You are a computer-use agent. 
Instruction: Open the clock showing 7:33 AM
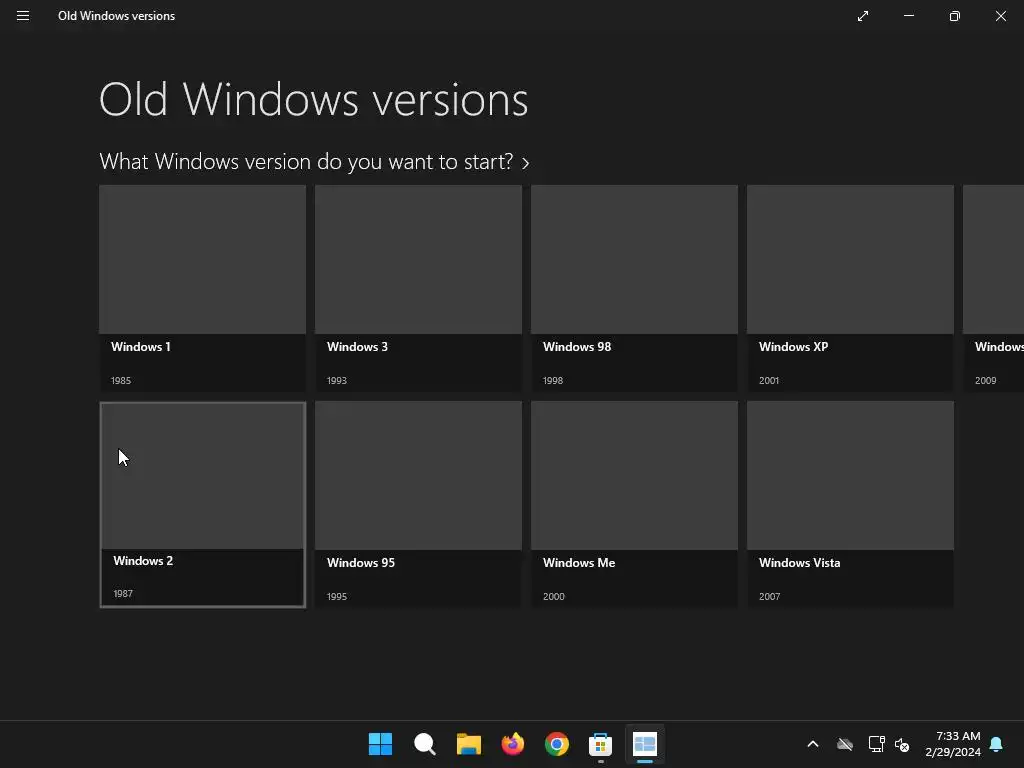click(953, 744)
